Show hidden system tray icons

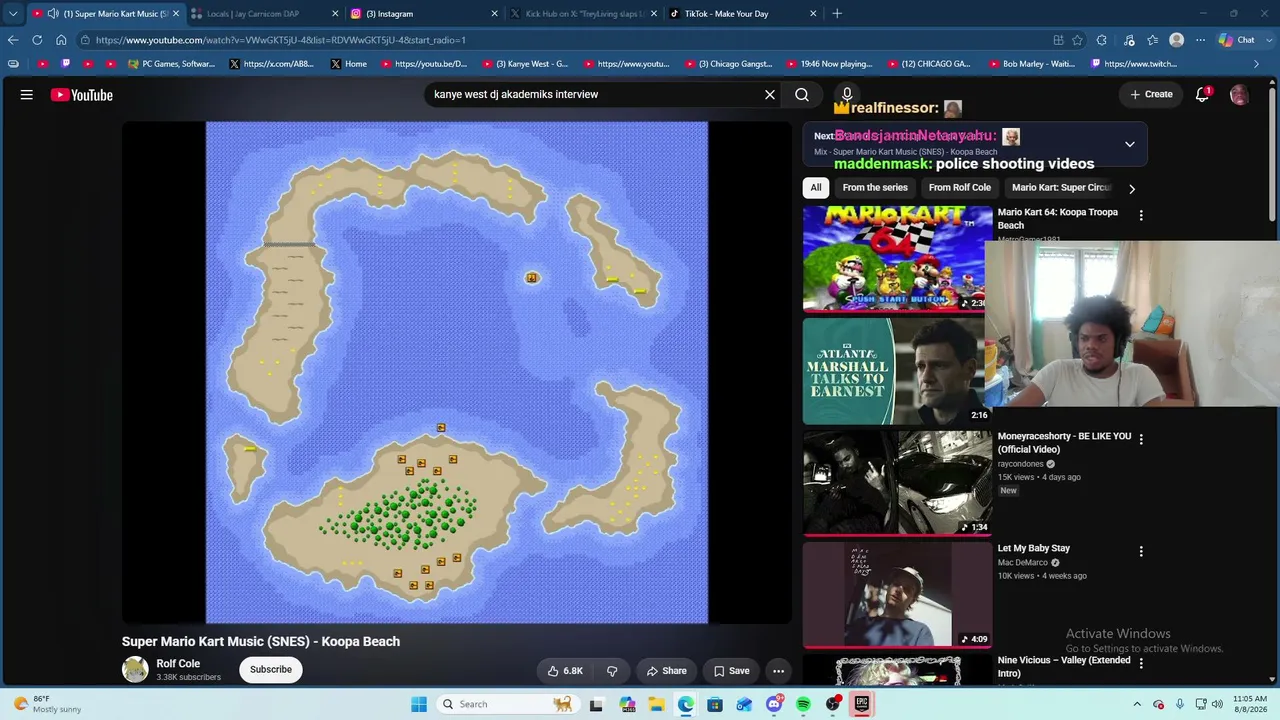click(1137, 704)
